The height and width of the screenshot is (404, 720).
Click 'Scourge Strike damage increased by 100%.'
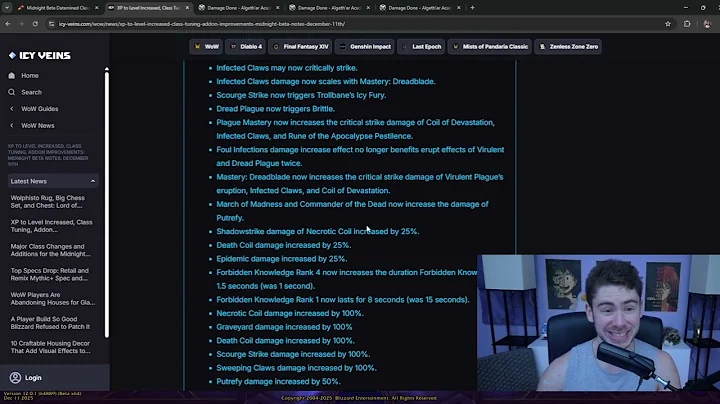point(293,354)
